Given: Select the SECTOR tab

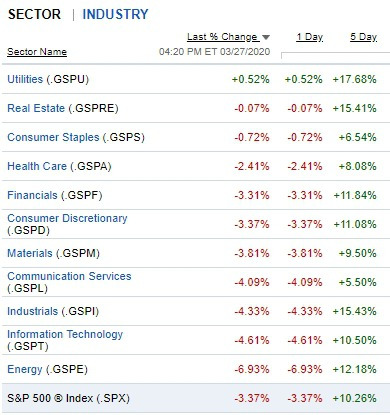Looking at the screenshot, I should point(34,14).
